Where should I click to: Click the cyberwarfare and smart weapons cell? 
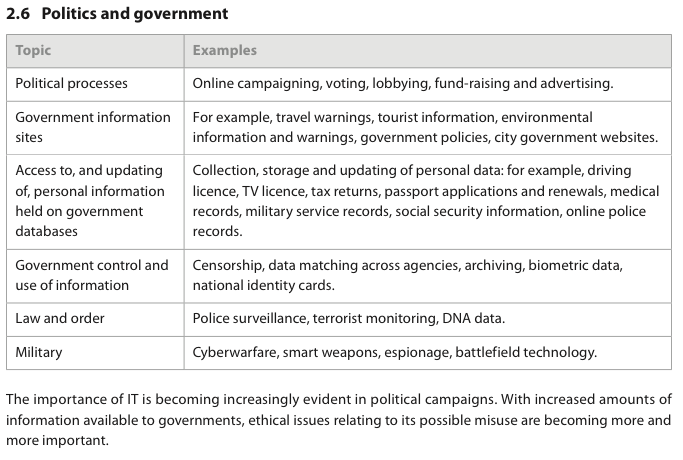394,352
